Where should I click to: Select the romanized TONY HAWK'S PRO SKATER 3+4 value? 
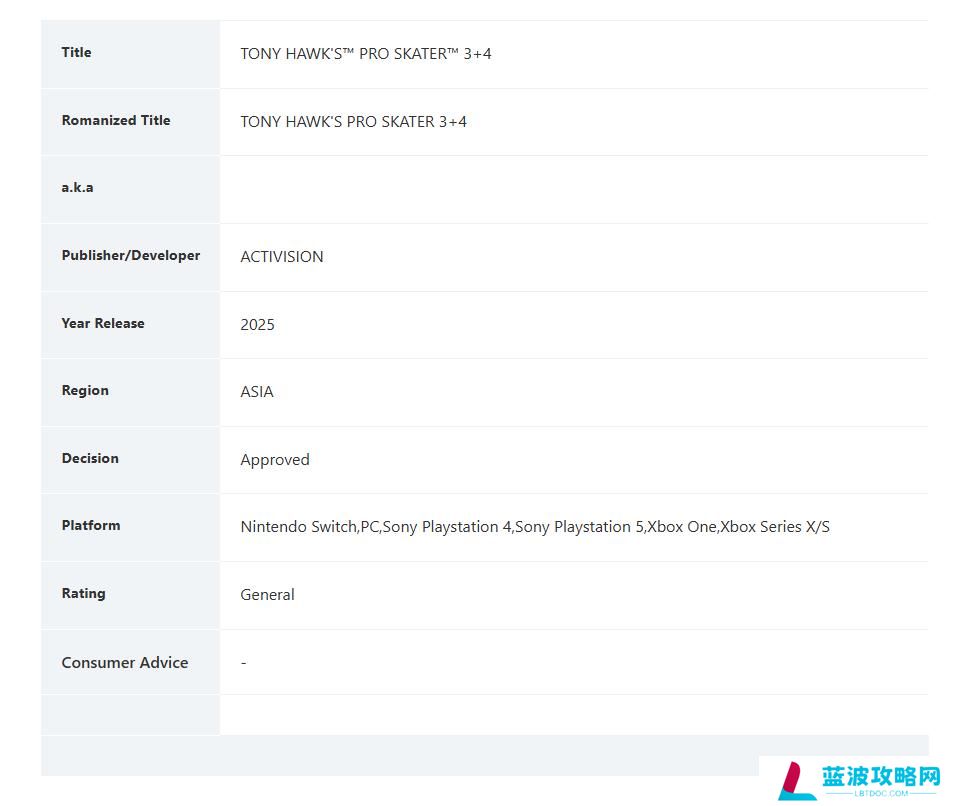354,122
